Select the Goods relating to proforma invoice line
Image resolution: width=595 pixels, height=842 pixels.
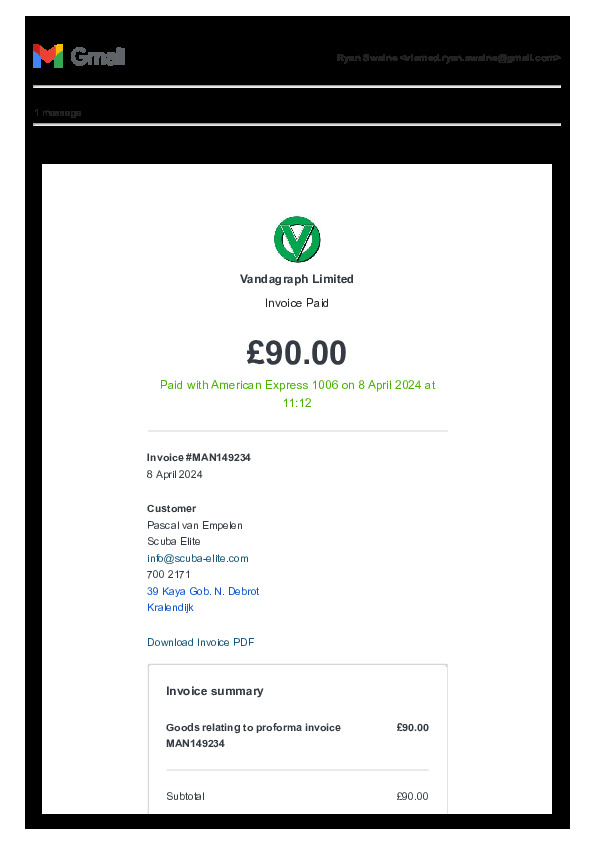[253, 735]
